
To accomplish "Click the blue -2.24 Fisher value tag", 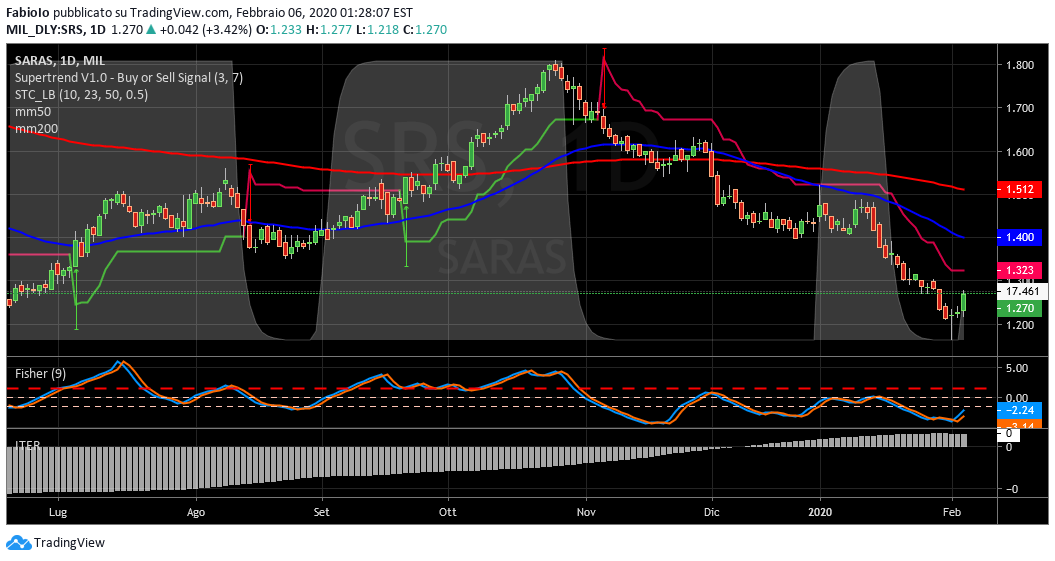I will click(x=1021, y=410).
